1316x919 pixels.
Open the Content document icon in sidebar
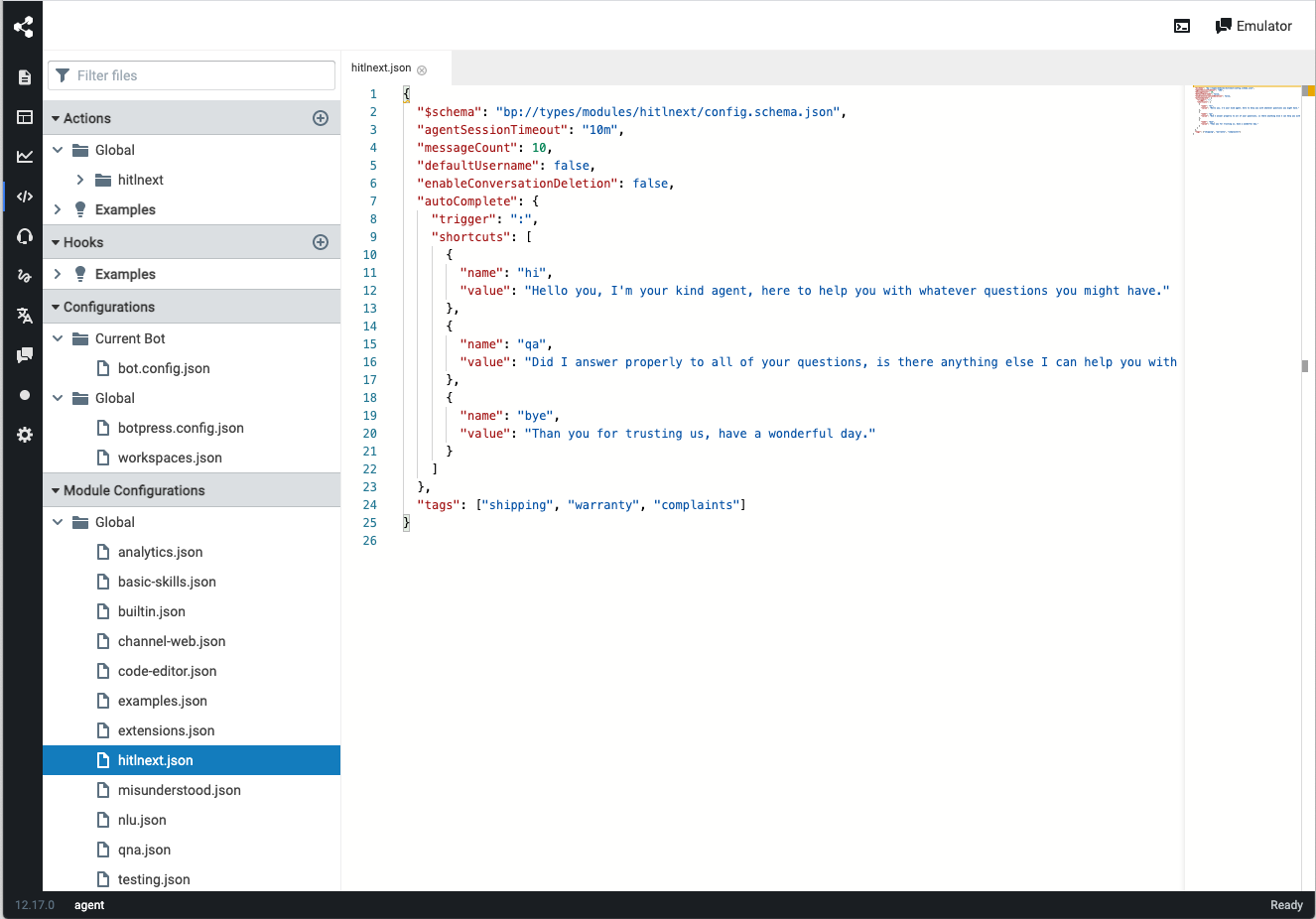point(25,77)
